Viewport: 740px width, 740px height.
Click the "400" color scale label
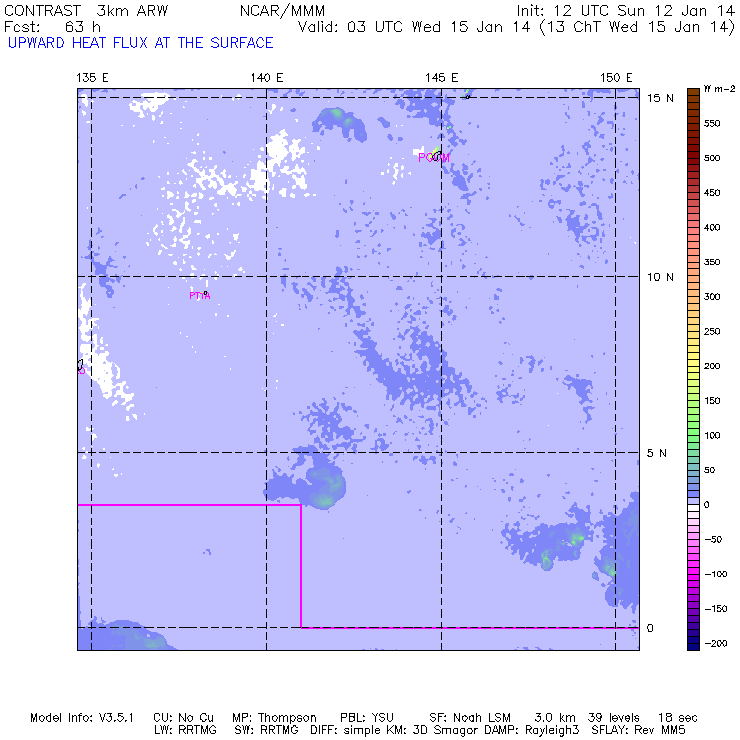pos(712,227)
